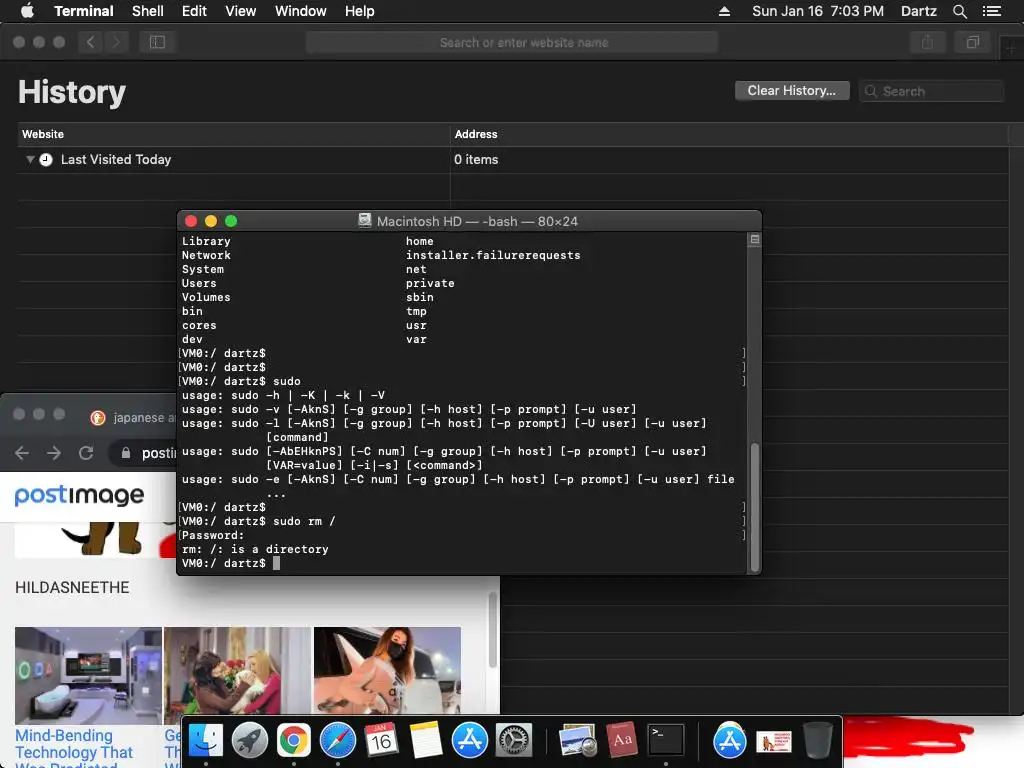The width and height of the screenshot is (1024, 768).
Task: Open the View menu
Action: 240,11
